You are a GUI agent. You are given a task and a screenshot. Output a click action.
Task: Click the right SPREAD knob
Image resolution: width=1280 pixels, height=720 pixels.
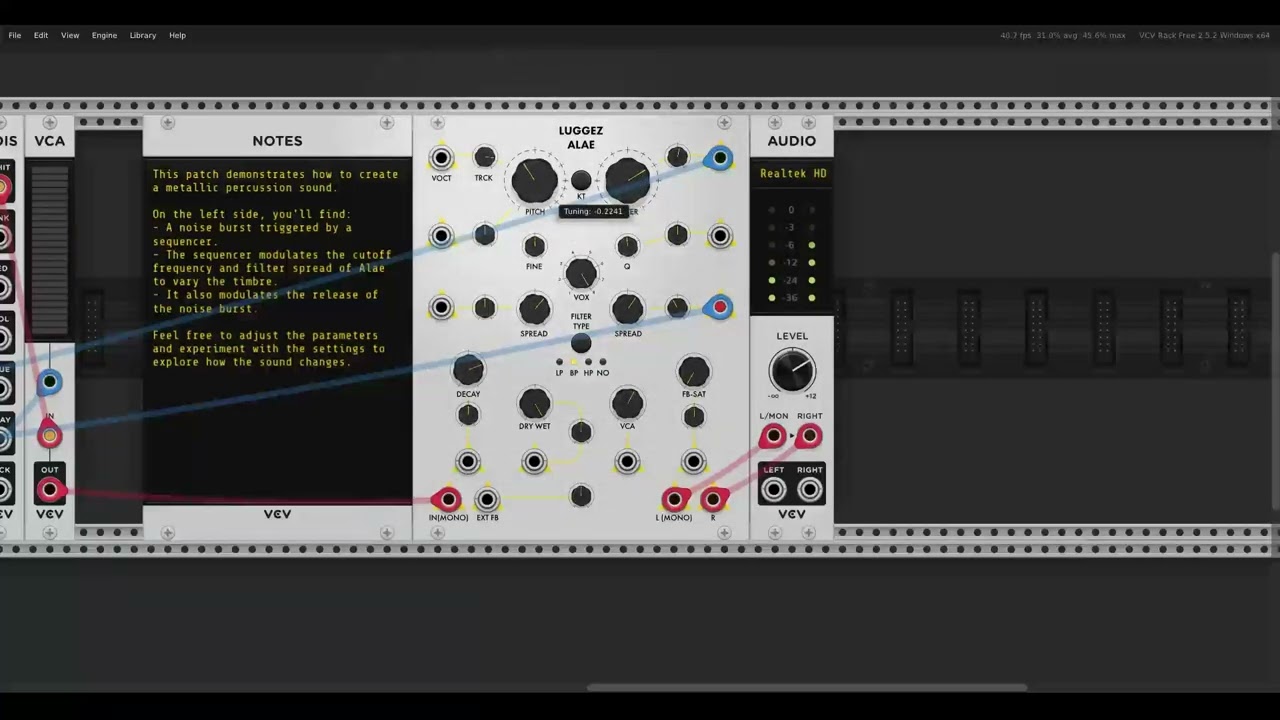pyautogui.click(x=627, y=309)
